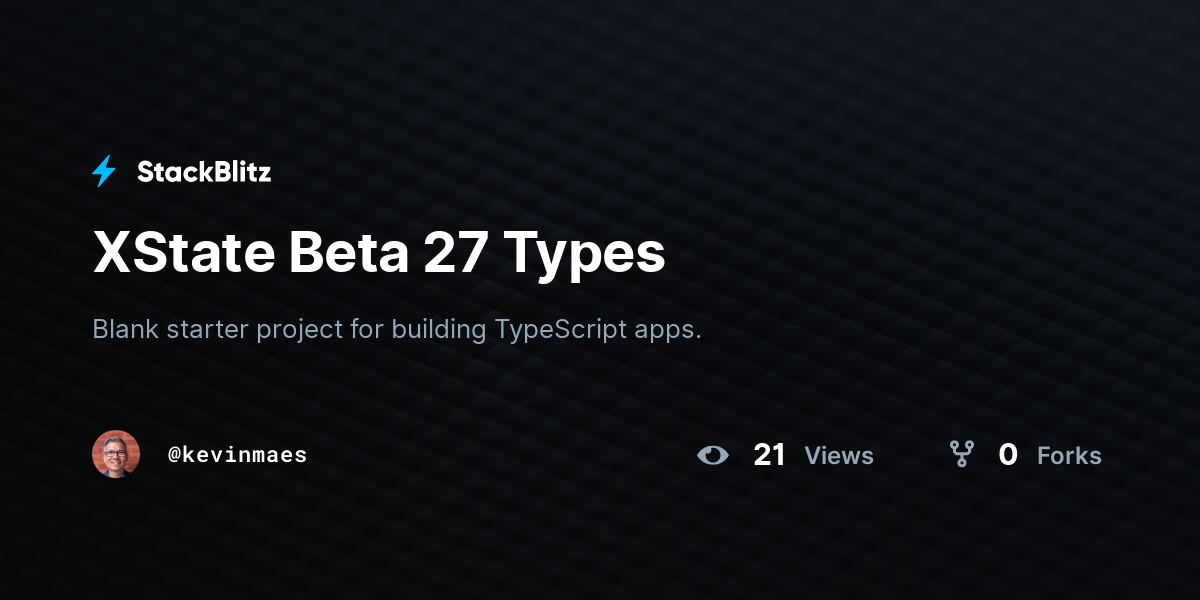Click the word Types in the title
Image resolution: width=1200 pixels, height=600 pixels.
point(585,256)
